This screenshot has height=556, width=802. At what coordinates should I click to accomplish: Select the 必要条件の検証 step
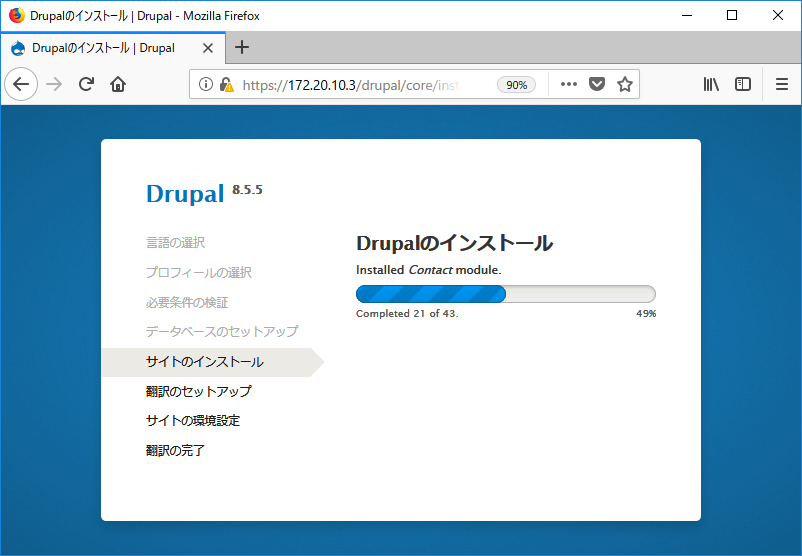point(187,302)
